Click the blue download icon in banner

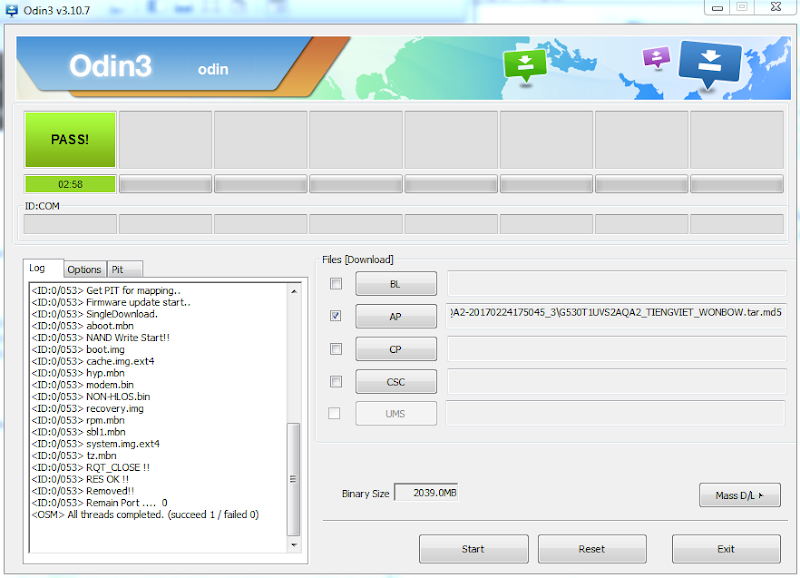(x=709, y=64)
